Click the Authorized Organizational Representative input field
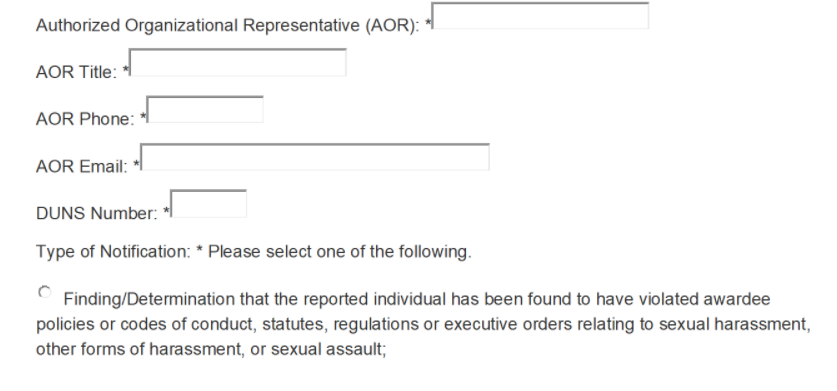The height and width of the screenshot is (391, 837). (540, 15)
